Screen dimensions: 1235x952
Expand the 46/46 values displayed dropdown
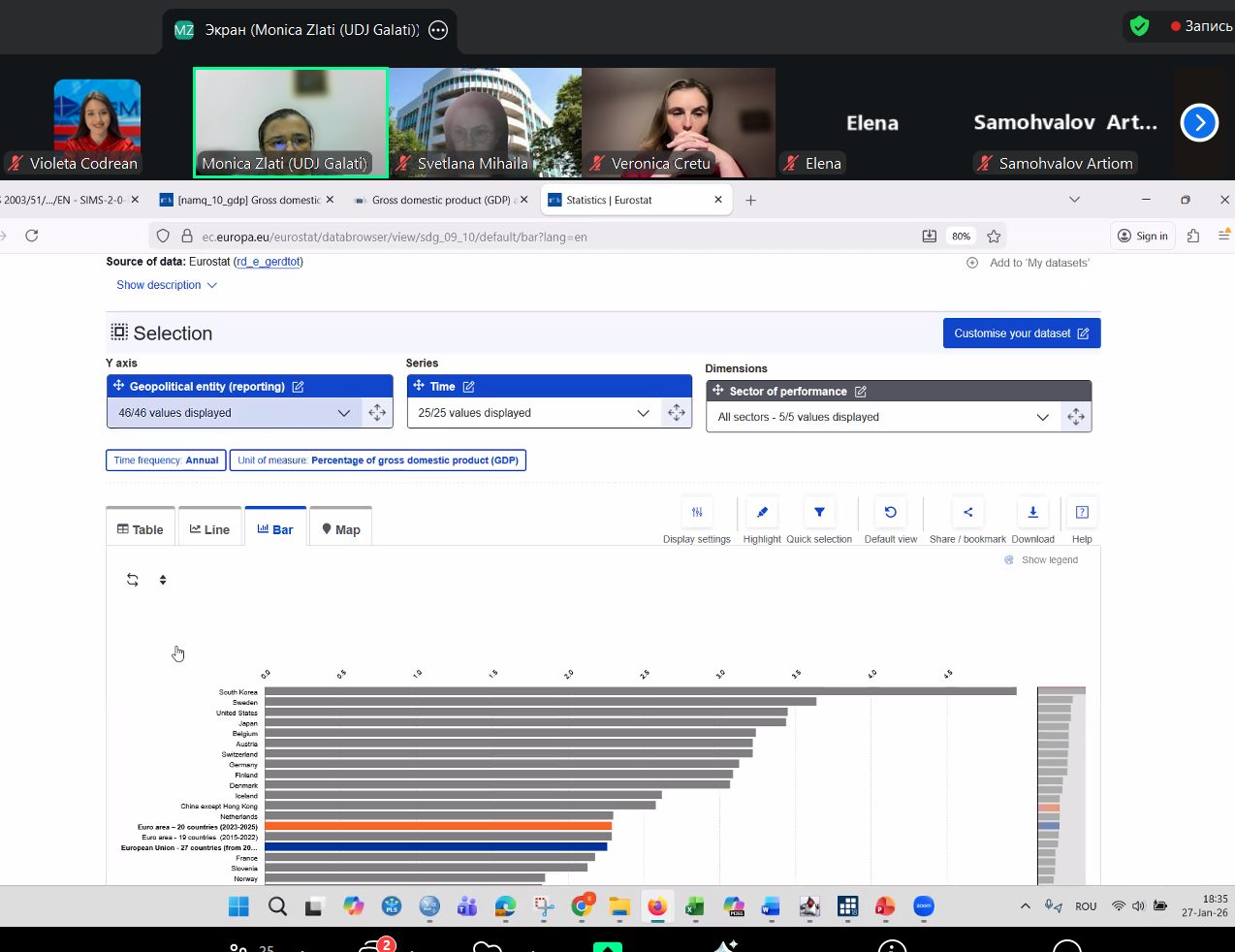tap(233, 413)
